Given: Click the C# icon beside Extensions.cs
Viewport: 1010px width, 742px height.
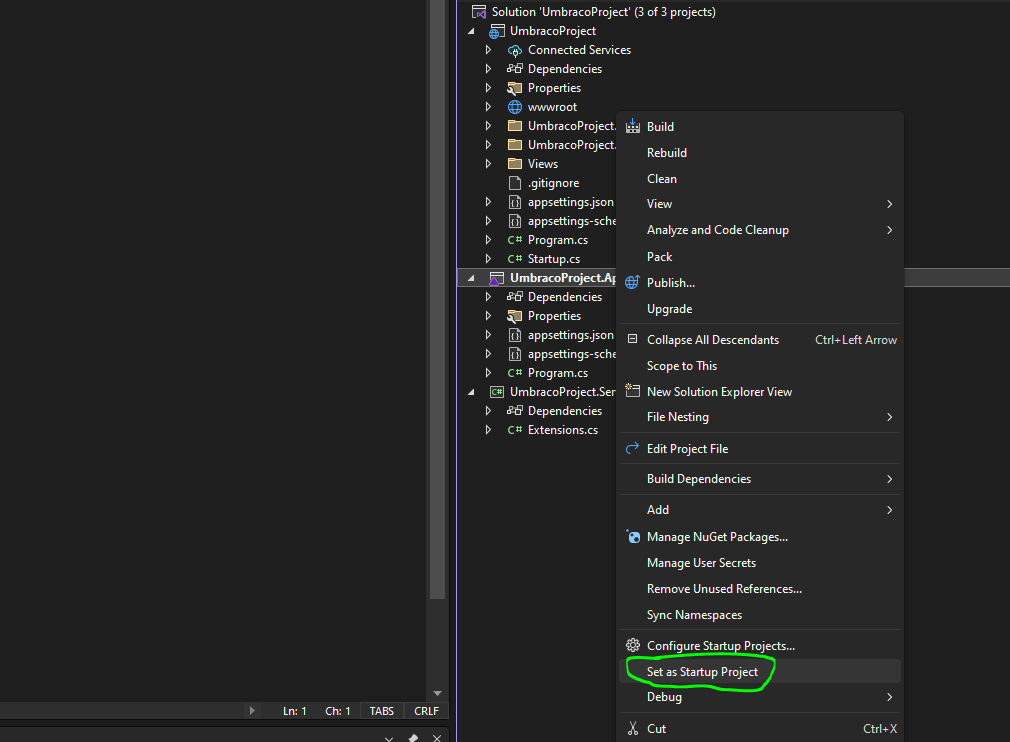Looking at the screenshot, I should (x=515, y=430).
